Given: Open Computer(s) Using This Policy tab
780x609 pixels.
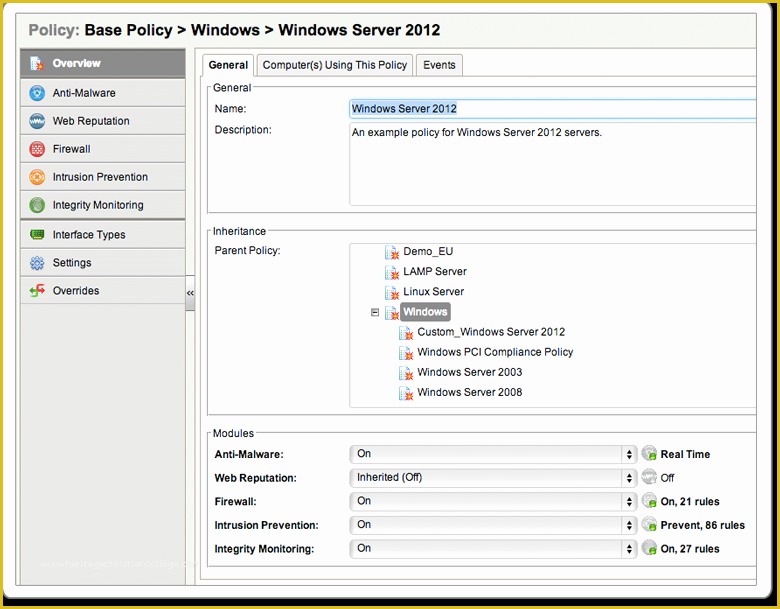Looking at the screenshot, I should click(x=335, y=65).
